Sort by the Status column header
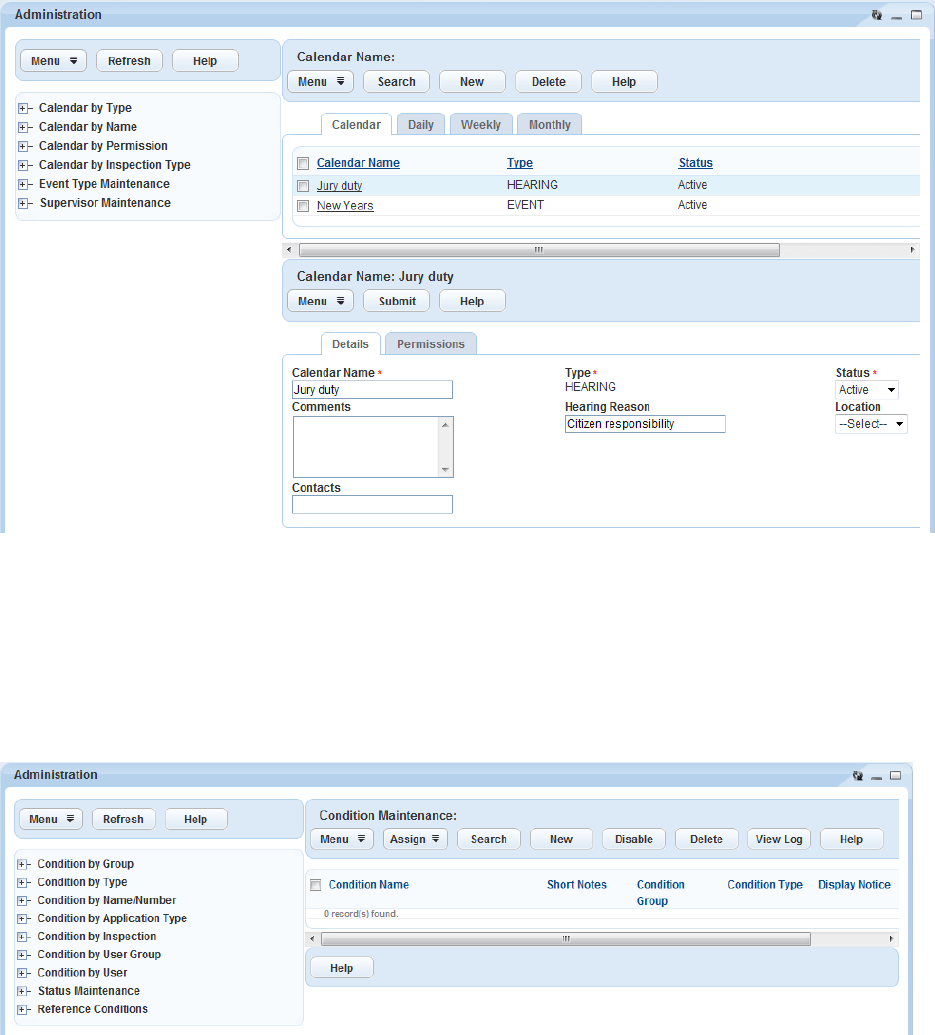The image size is (935, 1035). (695, 163)
